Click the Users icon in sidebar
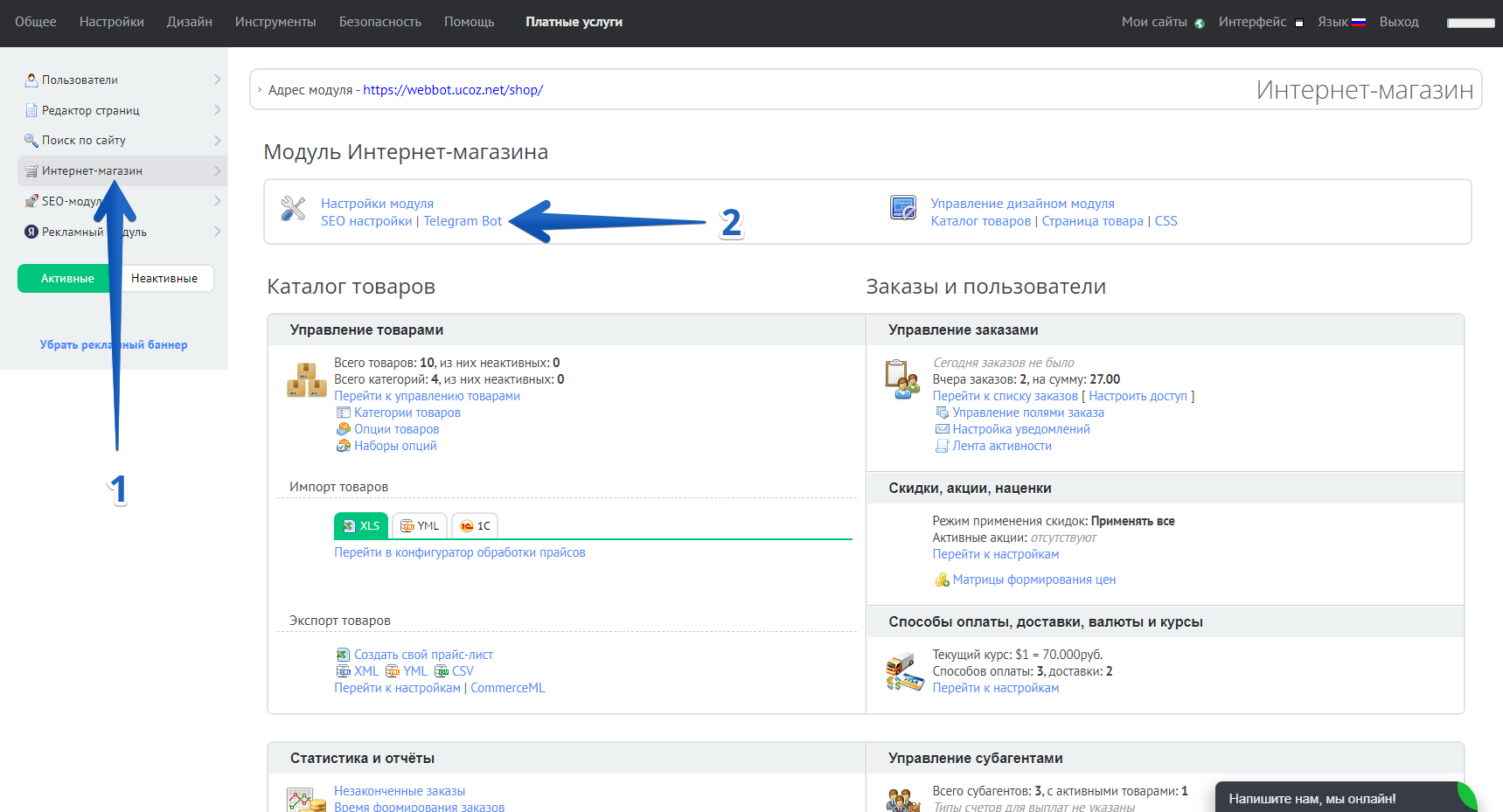Viewport: 1503px width, 812px height. pyautogui.click(x=31, y=80)
